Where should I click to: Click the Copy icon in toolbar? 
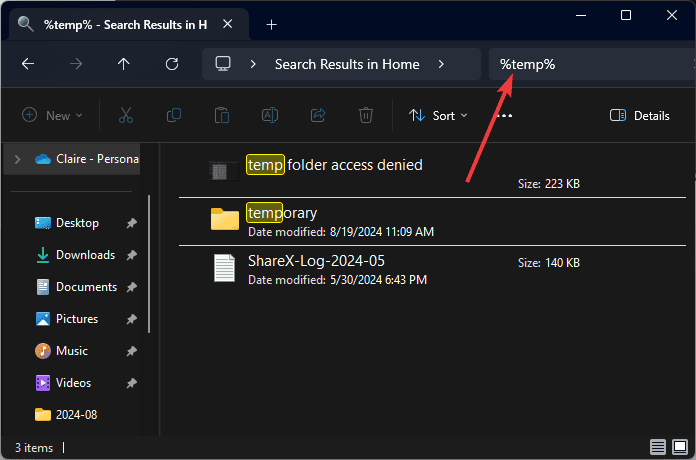click(x=173, y=115)
